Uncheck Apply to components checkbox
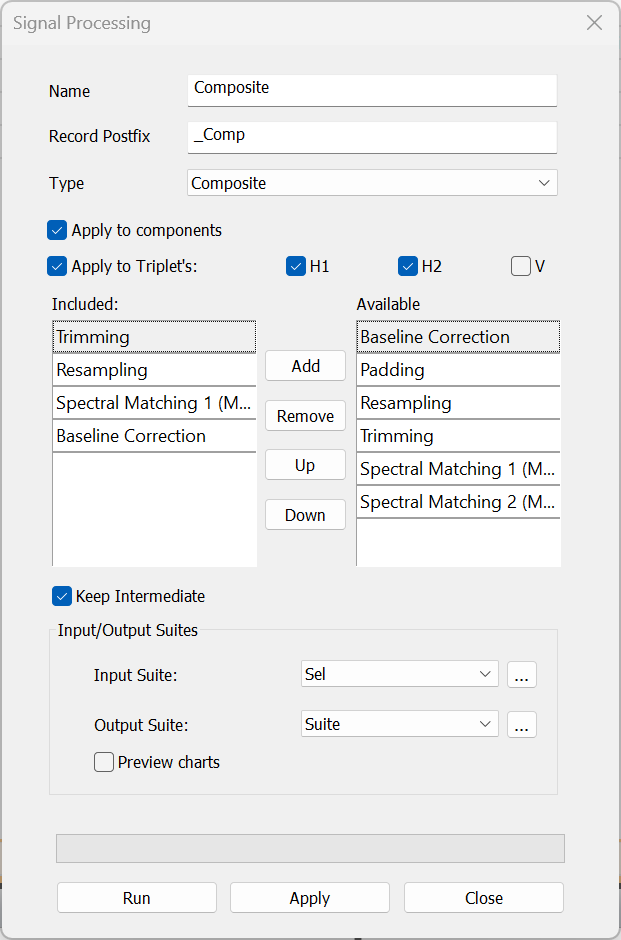Screen dimensions: 621x940 click(x=57, y=230)
